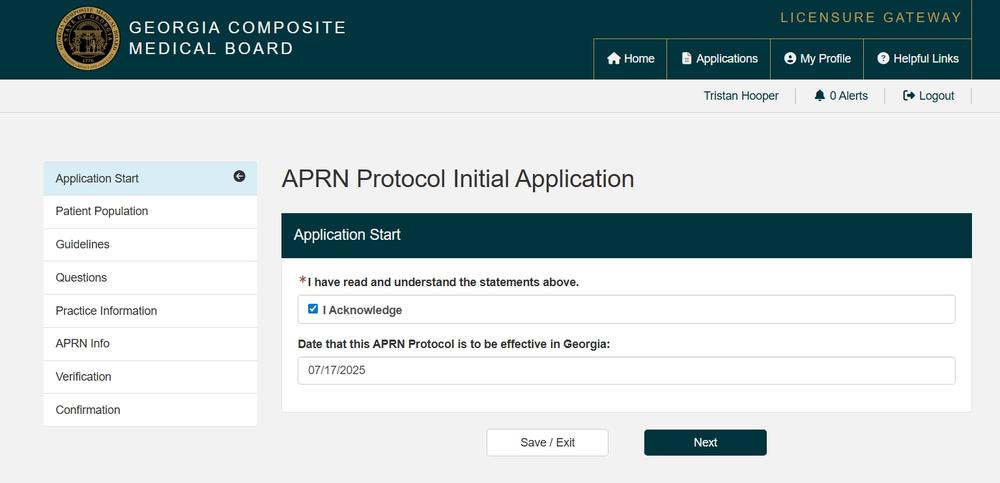Go to the APRN Info step

151,343
